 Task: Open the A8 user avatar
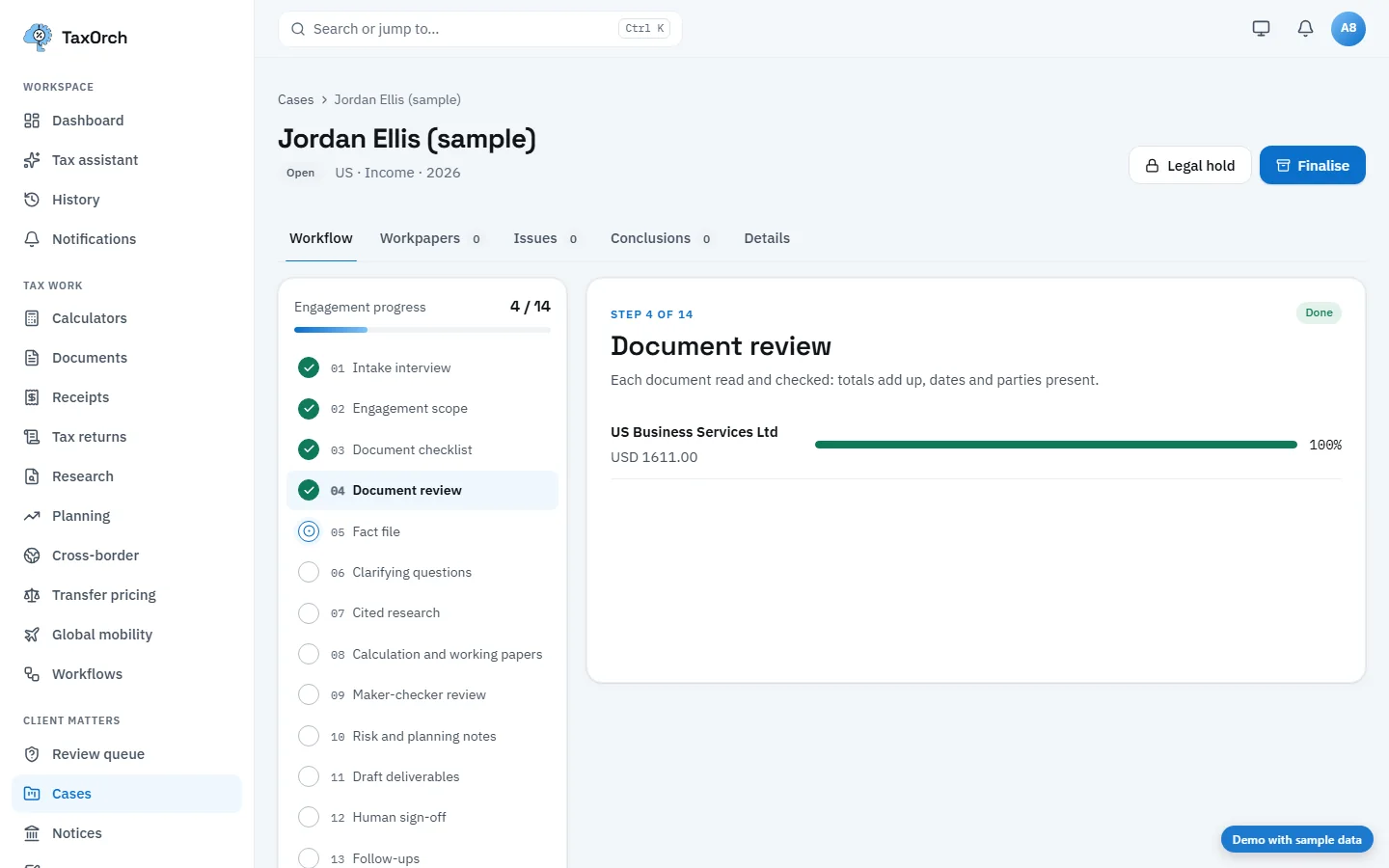(x=1348, y=29)
